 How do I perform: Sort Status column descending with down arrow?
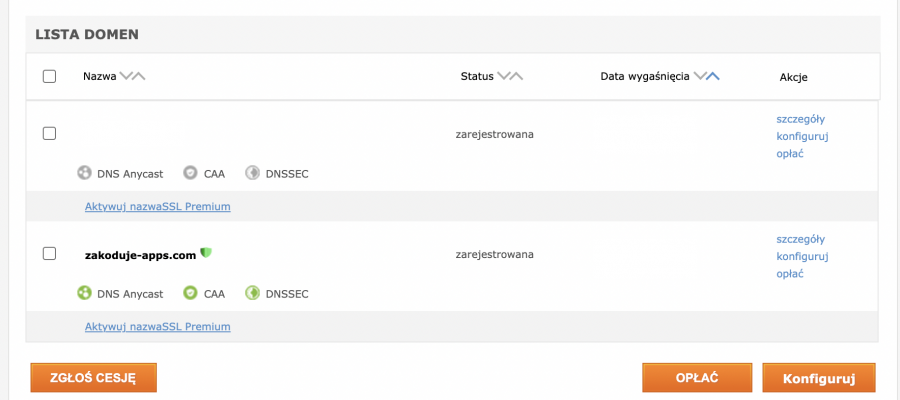coord(503,76)
